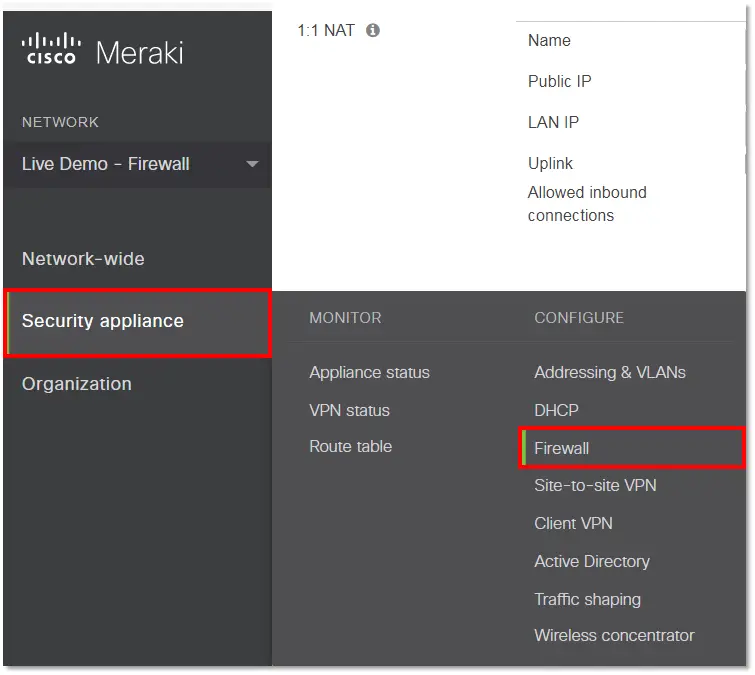The image size is (755, 675).
Task: Go to Active Directory settings
Action: pyautogui.click(x=592, y=561)
